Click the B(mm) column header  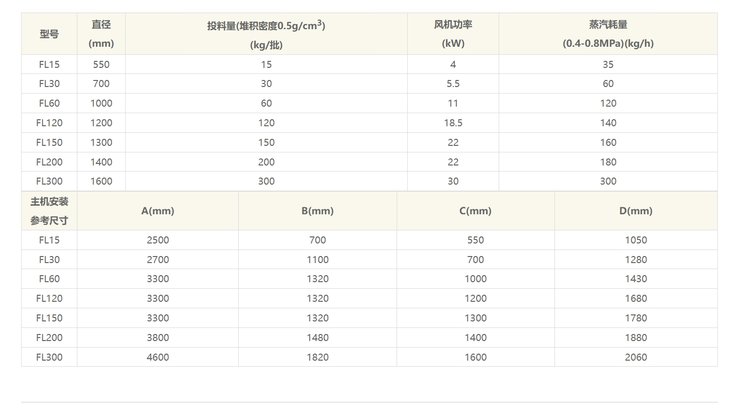coord(317,210)
